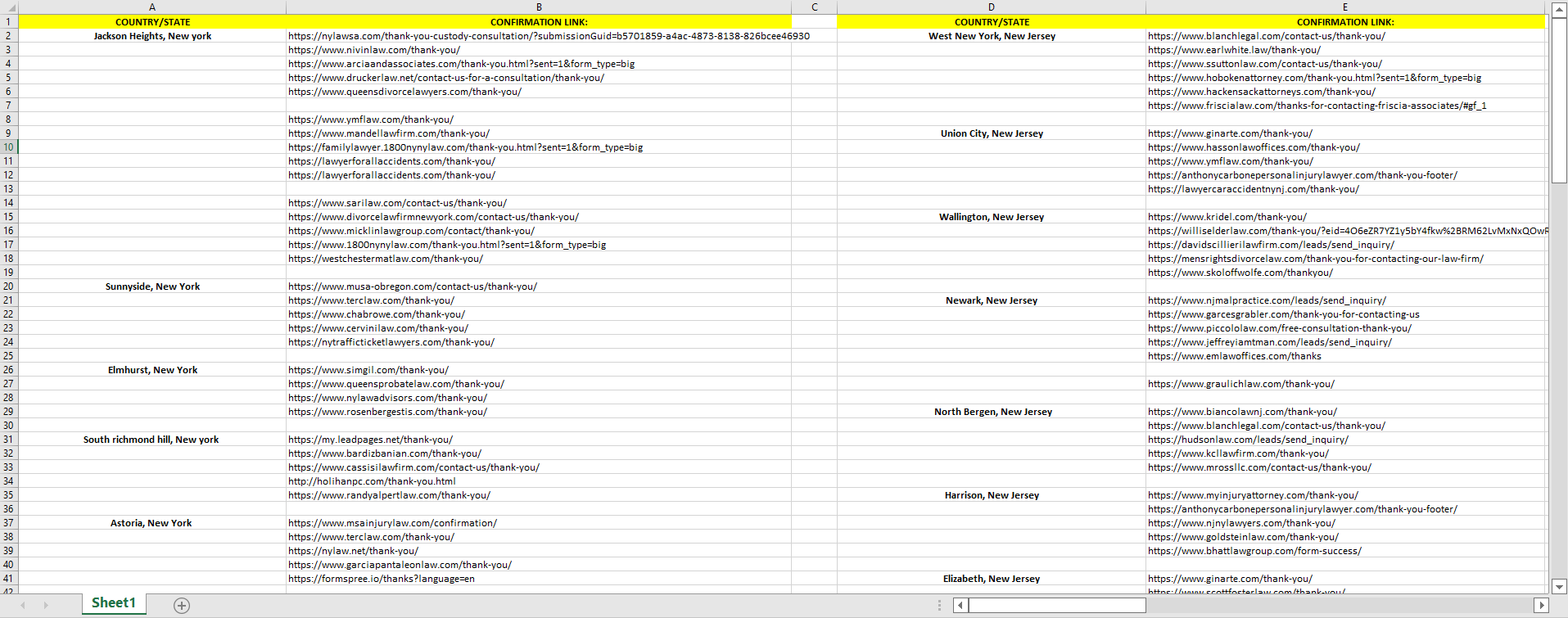1568x618 pixels.
Task: Select all cells via corner triangle
Action: (9, 7)
